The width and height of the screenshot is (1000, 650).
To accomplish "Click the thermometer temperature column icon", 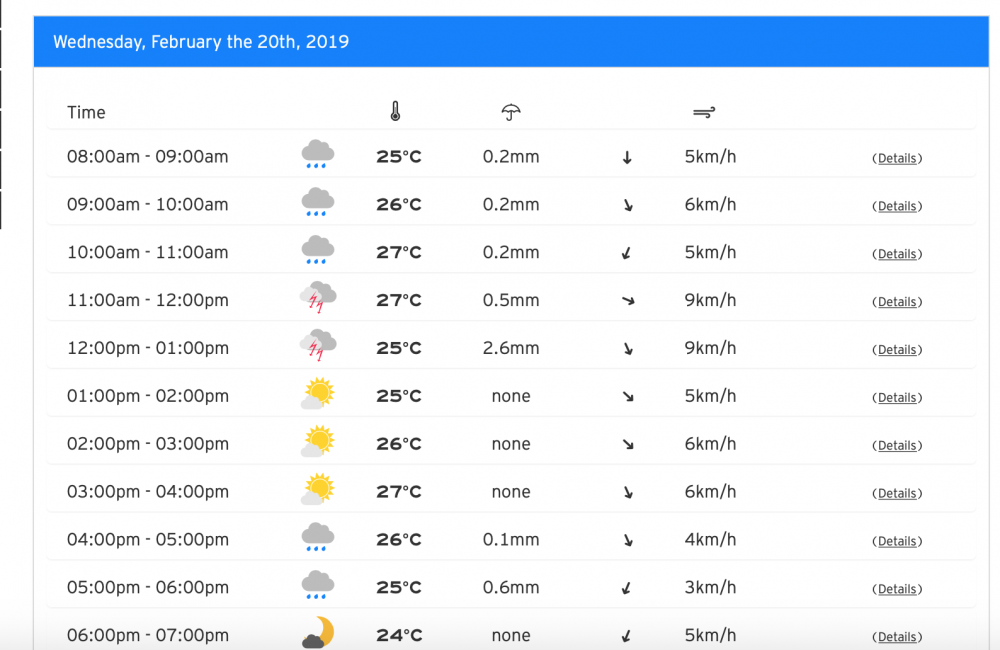I will (396, 112).
